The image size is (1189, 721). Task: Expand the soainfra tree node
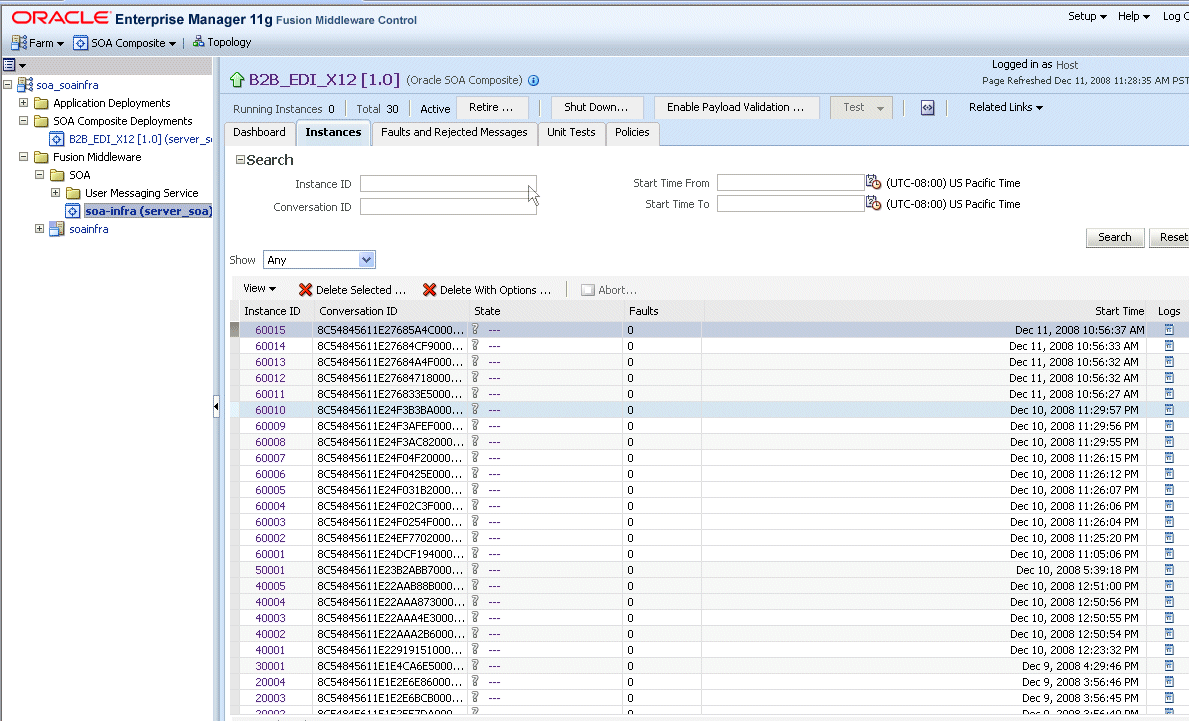click(x=41, y=229)
